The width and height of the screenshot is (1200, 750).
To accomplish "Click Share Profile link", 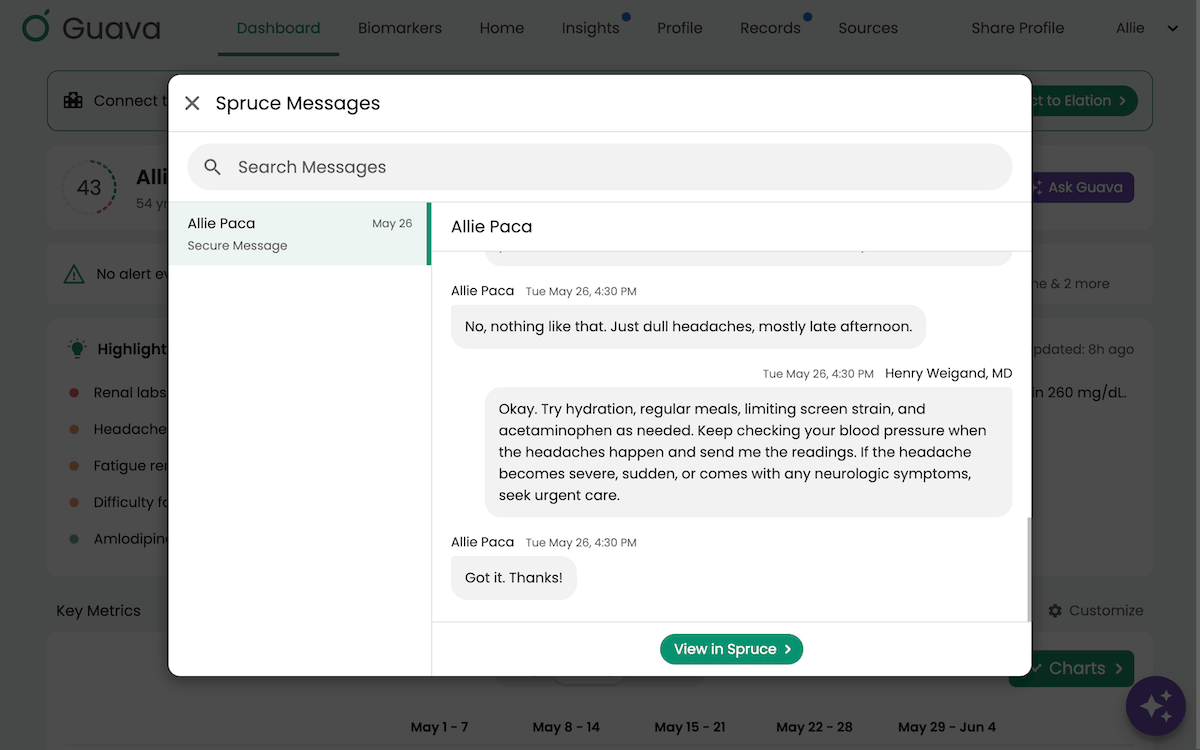I will [1018, 28].
